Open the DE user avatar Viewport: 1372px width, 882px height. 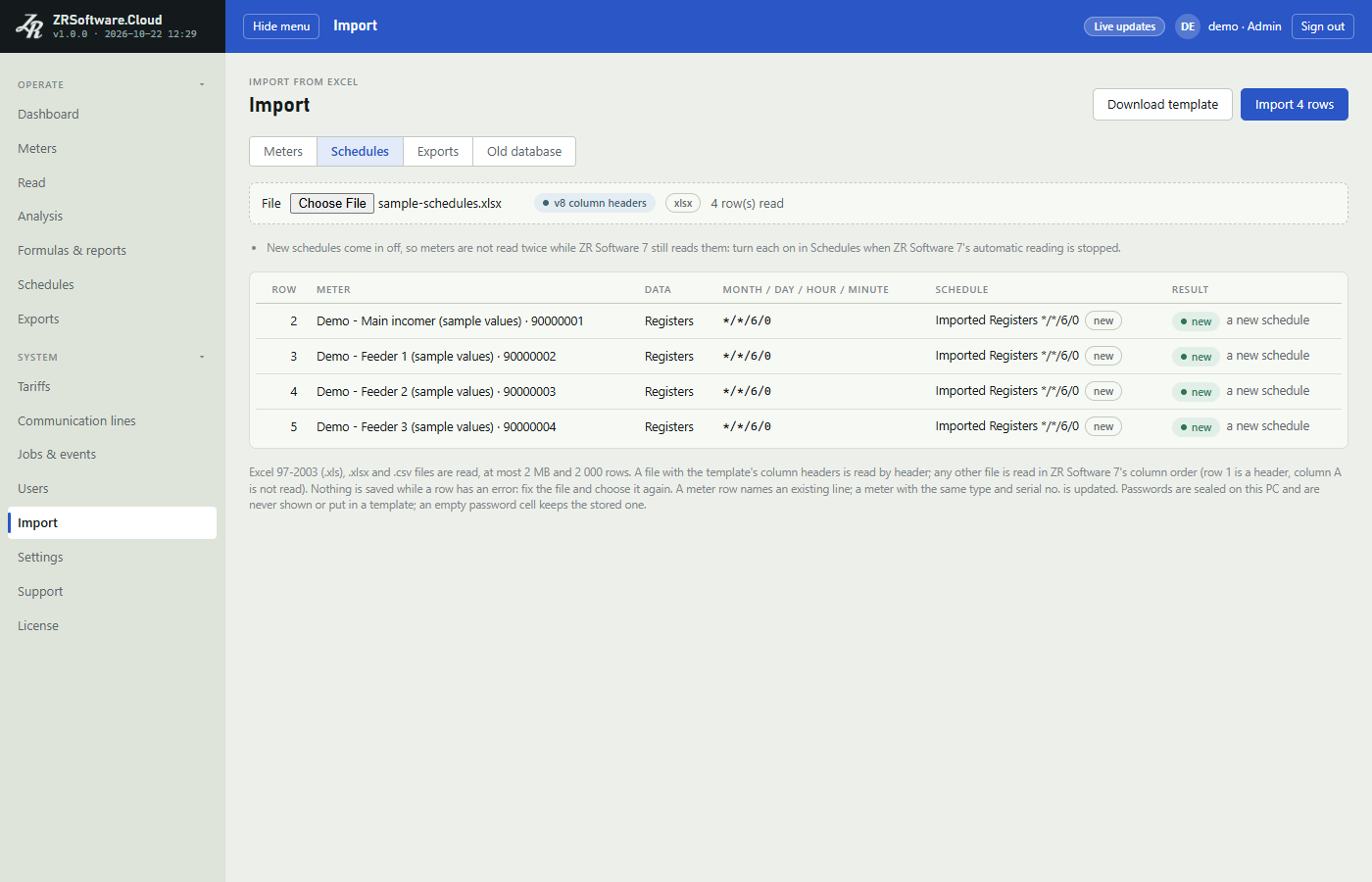[1188, 26]
